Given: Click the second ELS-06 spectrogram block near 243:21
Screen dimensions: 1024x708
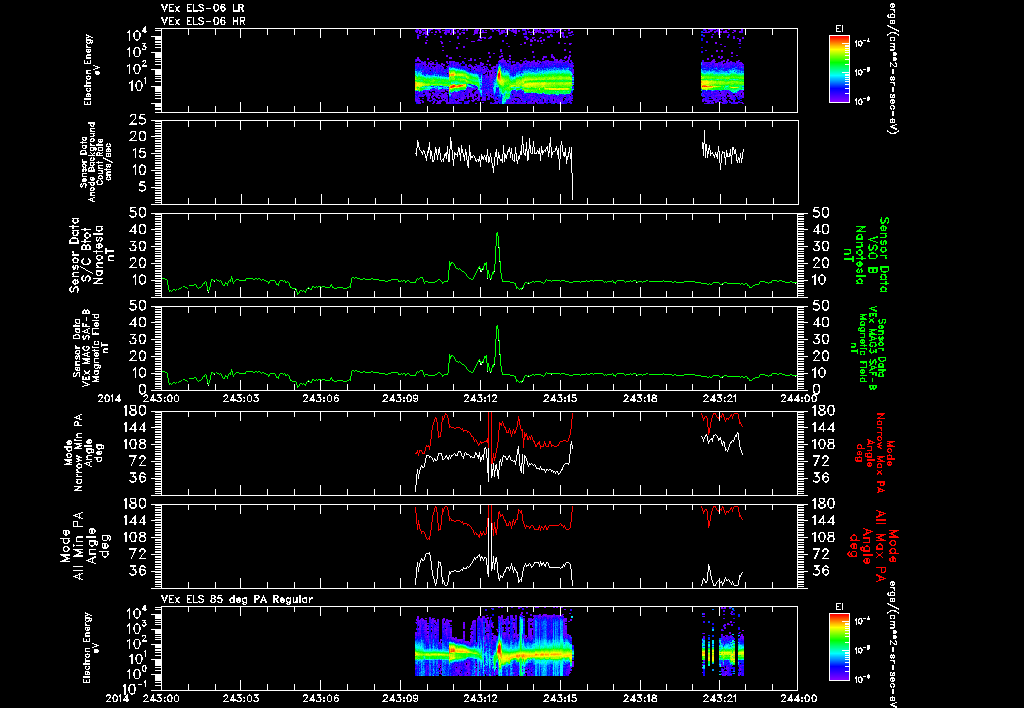Looking at the screenshot, I should (722, 67).
